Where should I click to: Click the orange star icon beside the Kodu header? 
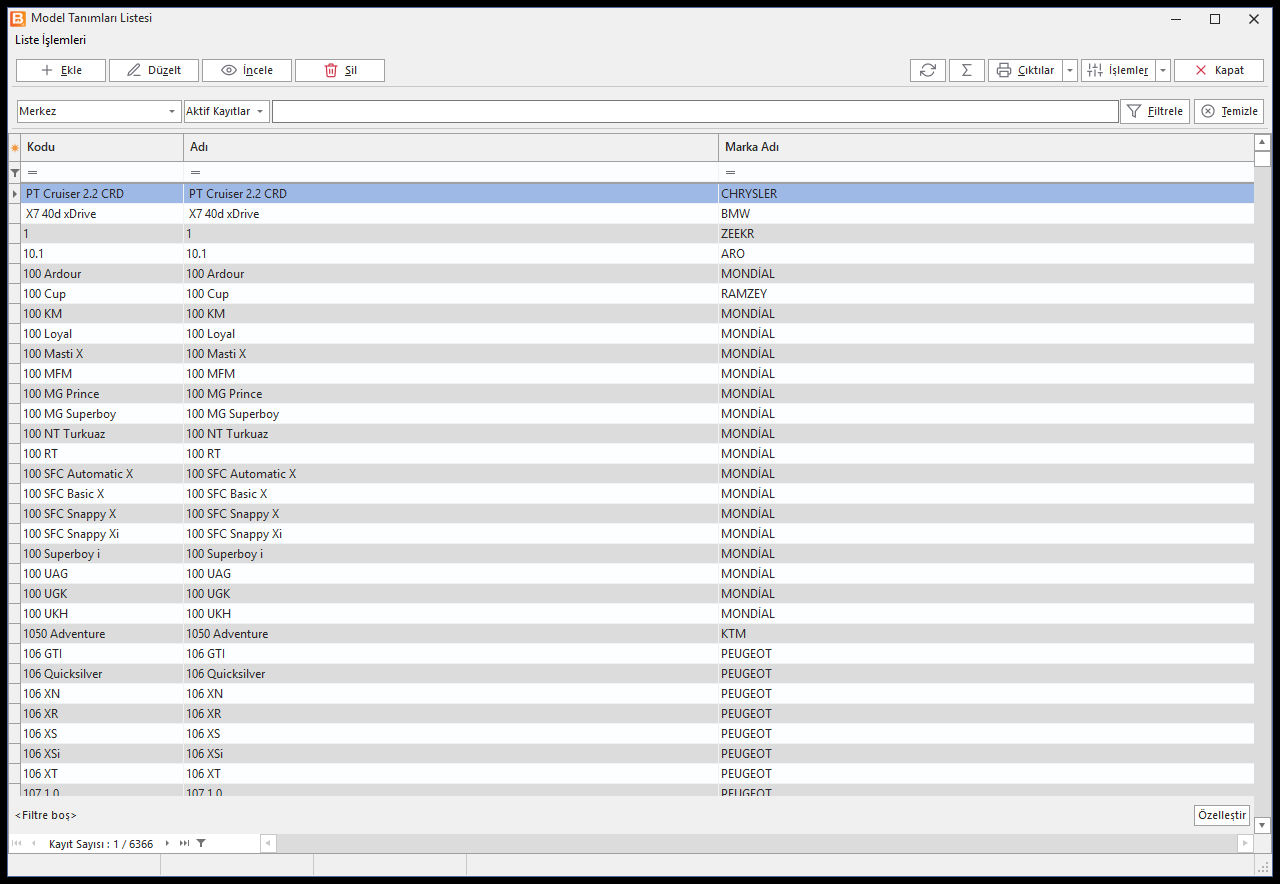click(14, 148)
